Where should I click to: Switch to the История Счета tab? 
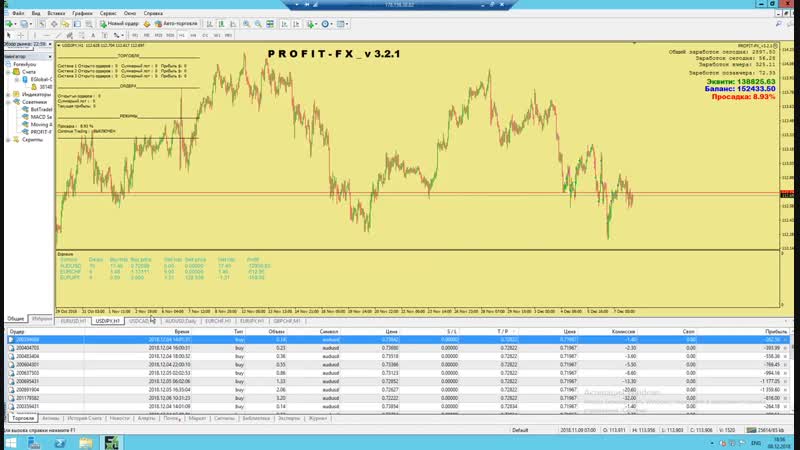pyautogui.click(x=85, y=418)
